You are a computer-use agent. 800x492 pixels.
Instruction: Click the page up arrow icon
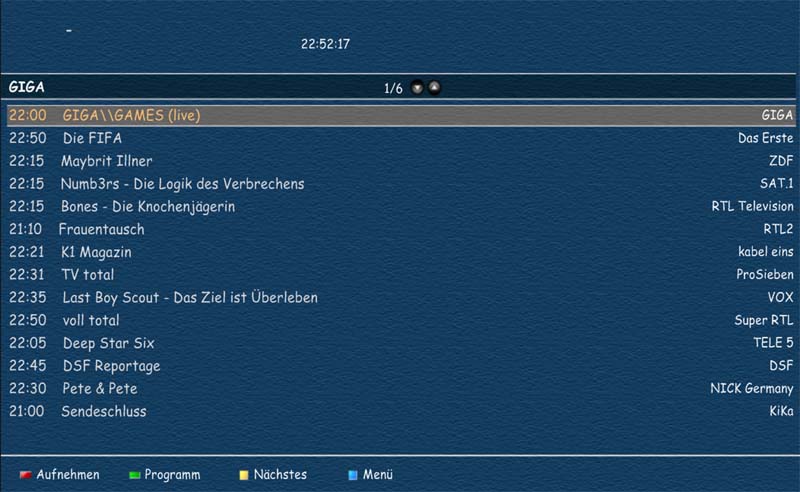coord(434,88)
